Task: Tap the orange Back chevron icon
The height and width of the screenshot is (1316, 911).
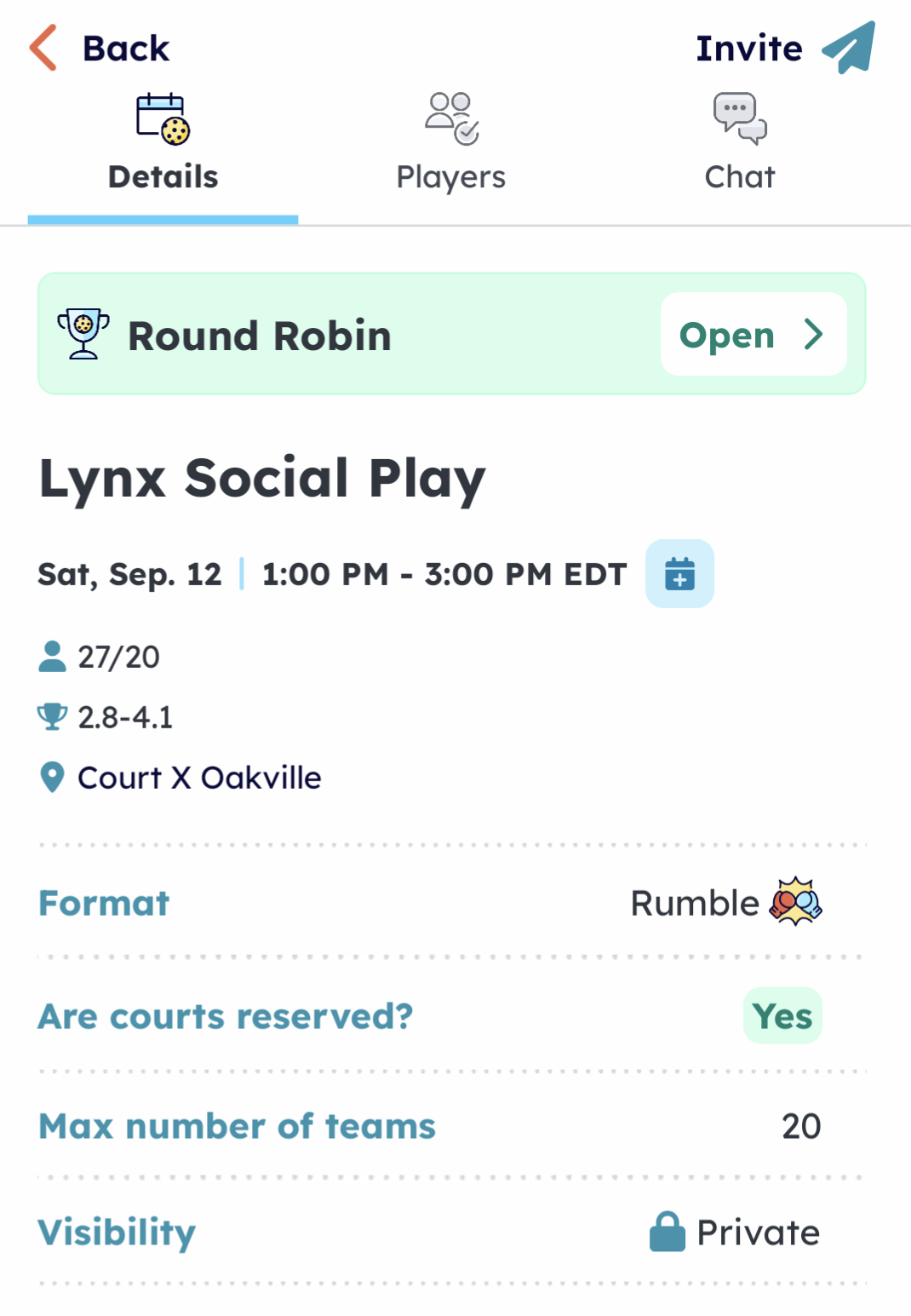Action: coord(43,48)
